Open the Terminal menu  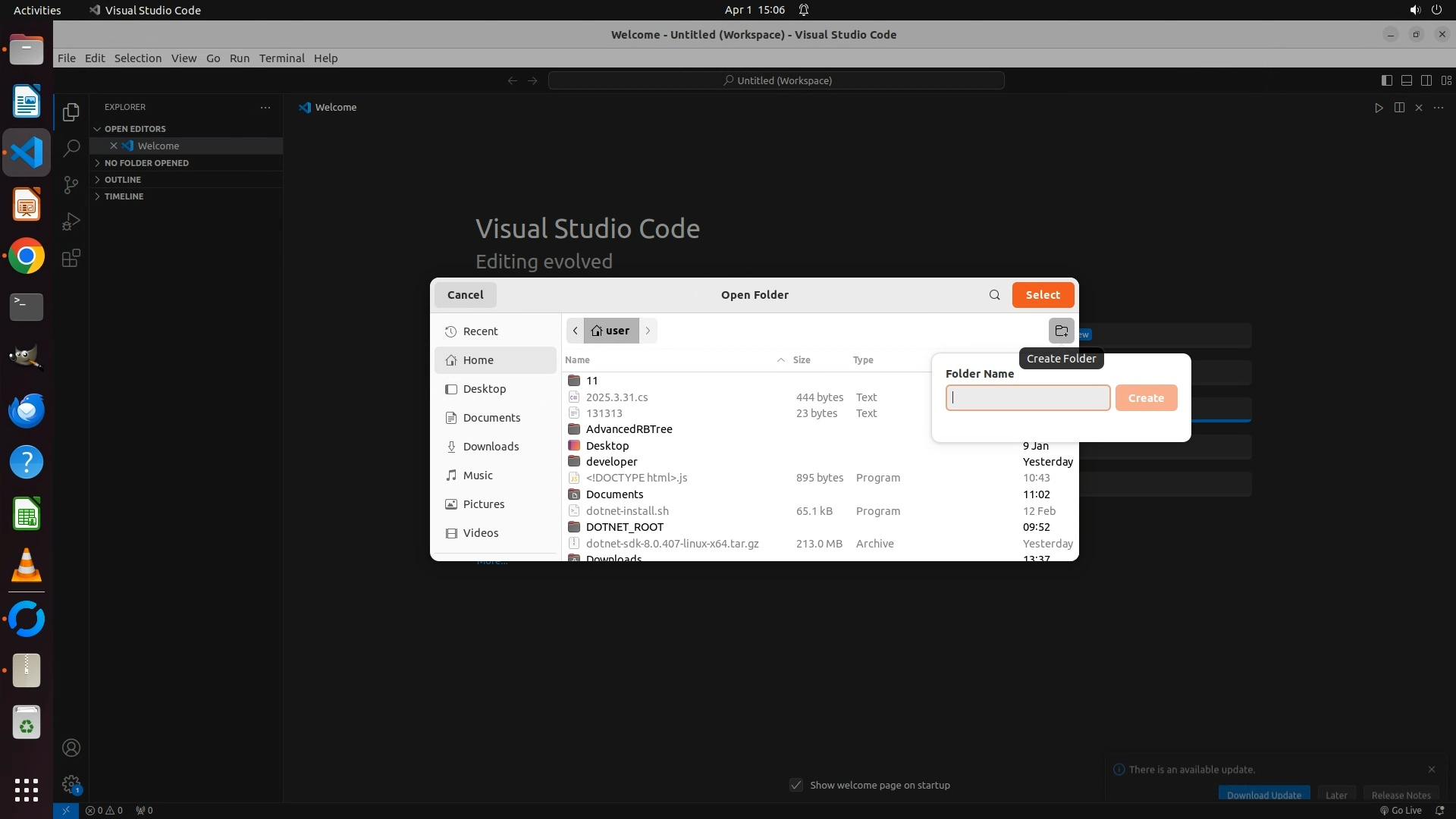click(x=281, y=58)
